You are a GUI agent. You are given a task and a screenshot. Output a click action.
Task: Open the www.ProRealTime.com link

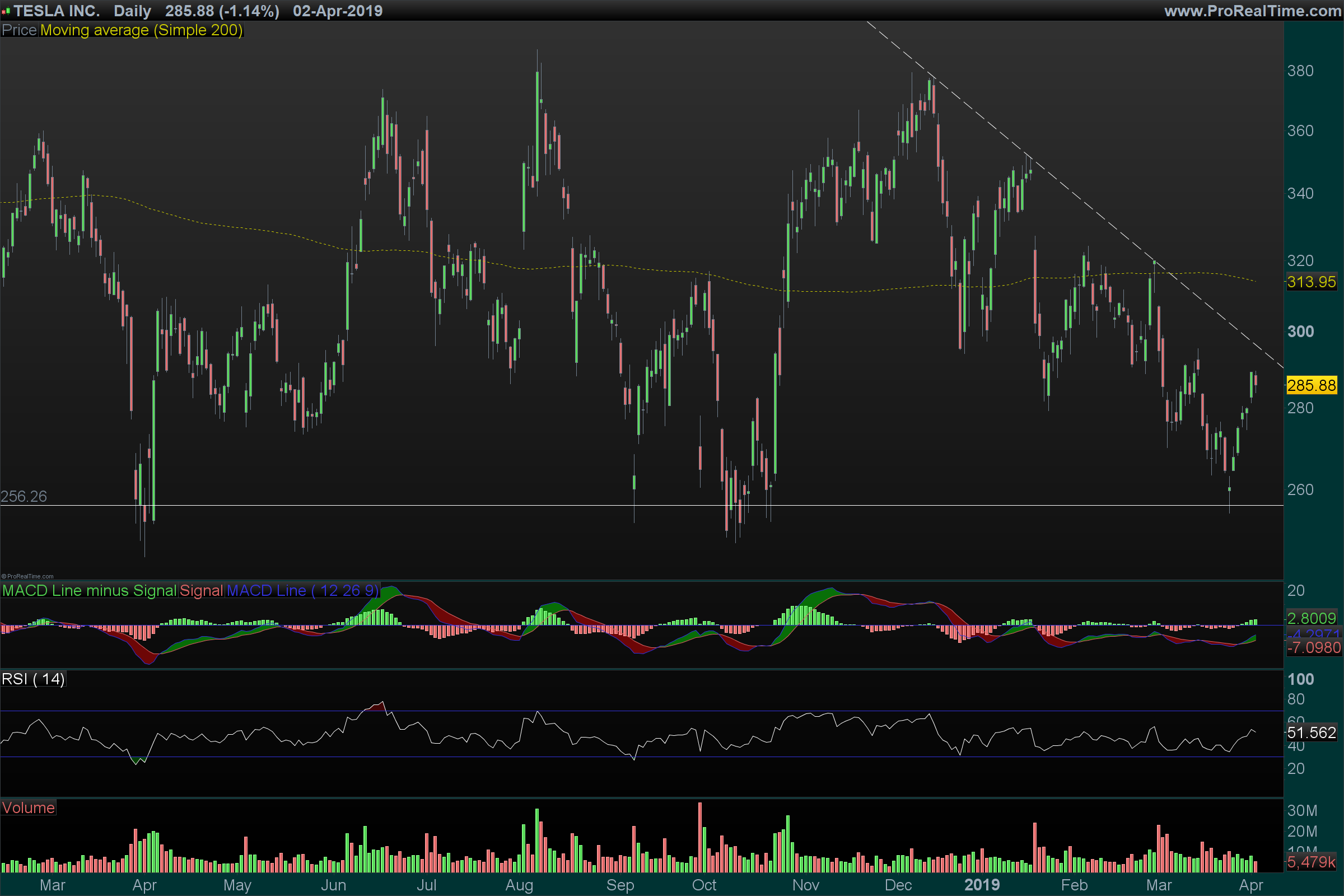[x=1252, y=11]
